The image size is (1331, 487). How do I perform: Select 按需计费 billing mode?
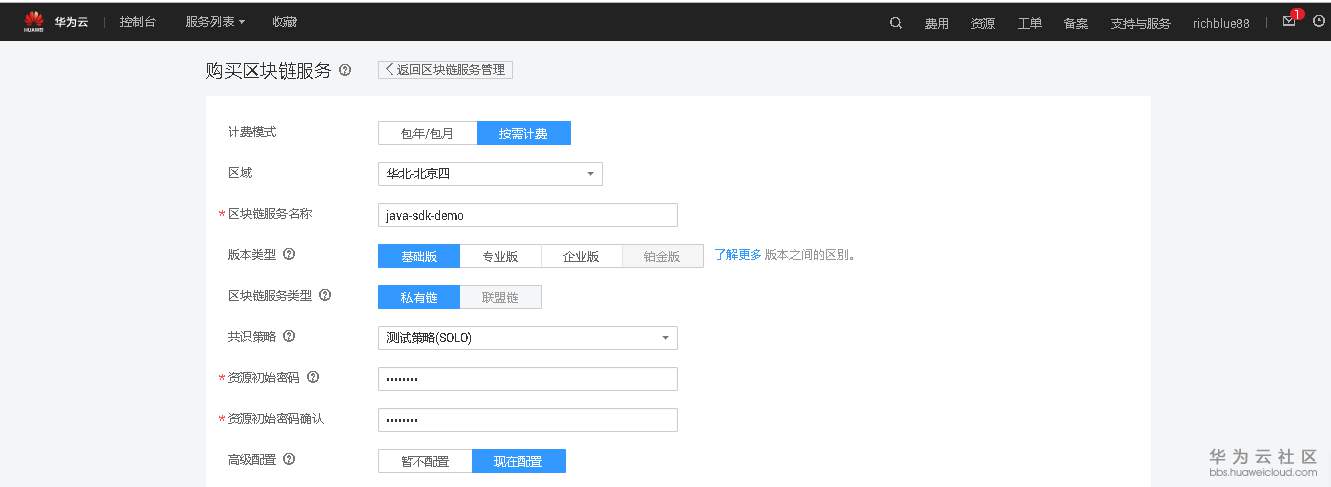pos(523,133)
